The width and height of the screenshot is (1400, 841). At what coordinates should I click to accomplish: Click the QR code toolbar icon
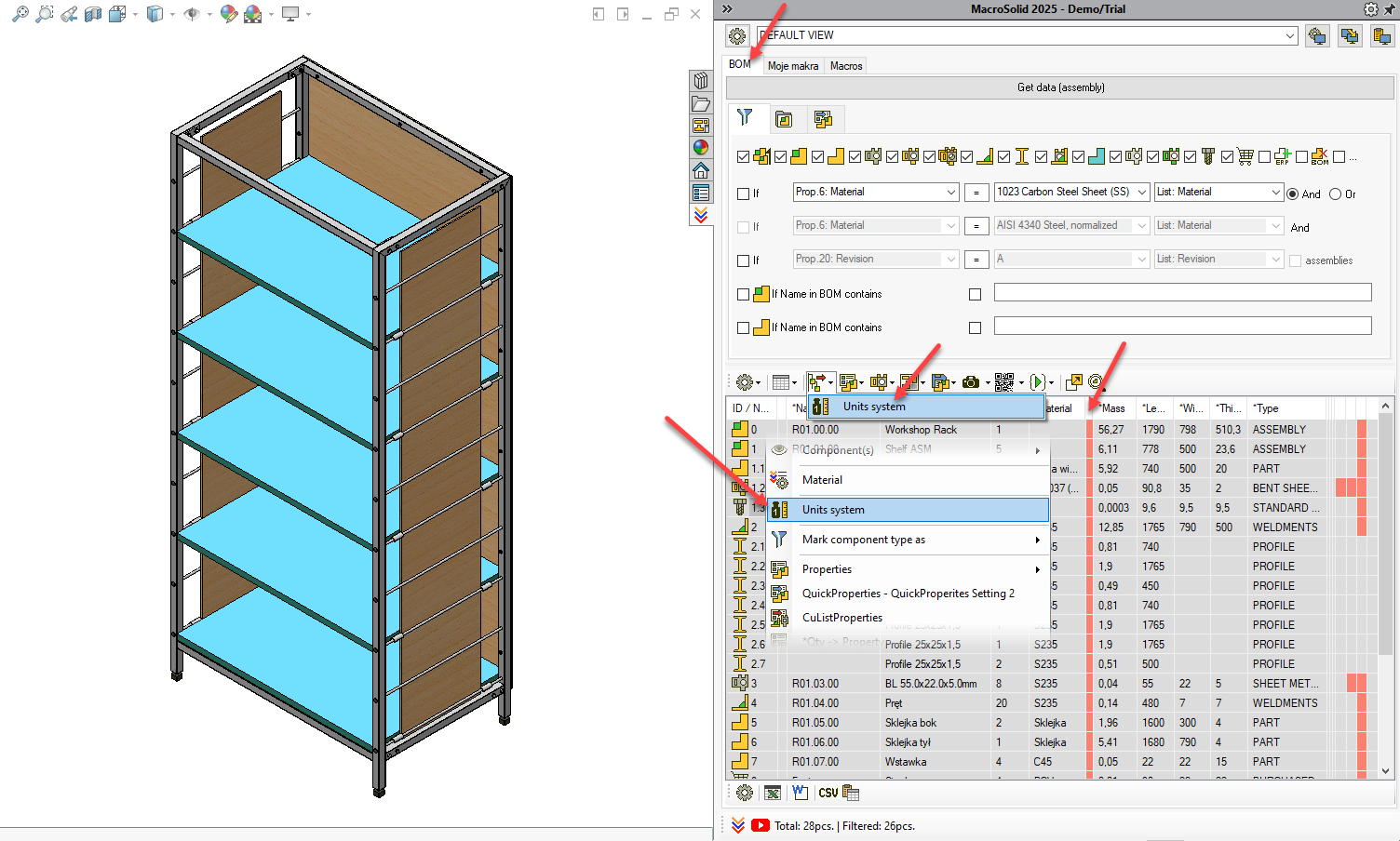pyautogui.click(x=1003, y=382)
